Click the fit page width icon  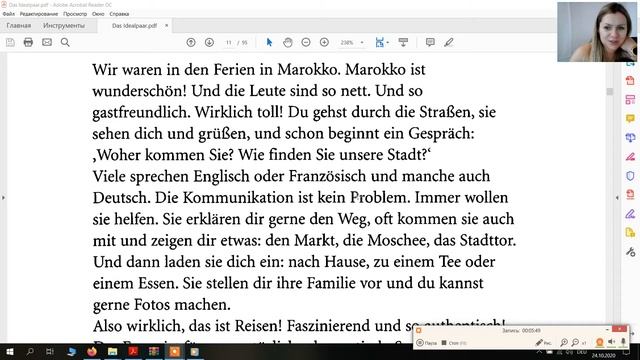380,42
